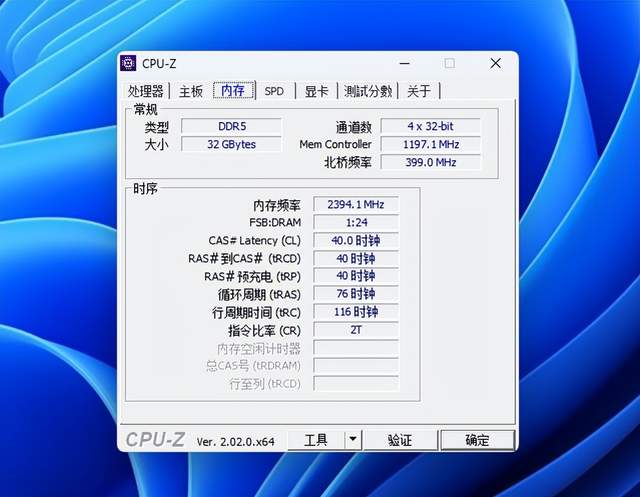The width and height of the screenshot is (640, 497).
Task: Open the 显卡 tab
Action: 316,91
